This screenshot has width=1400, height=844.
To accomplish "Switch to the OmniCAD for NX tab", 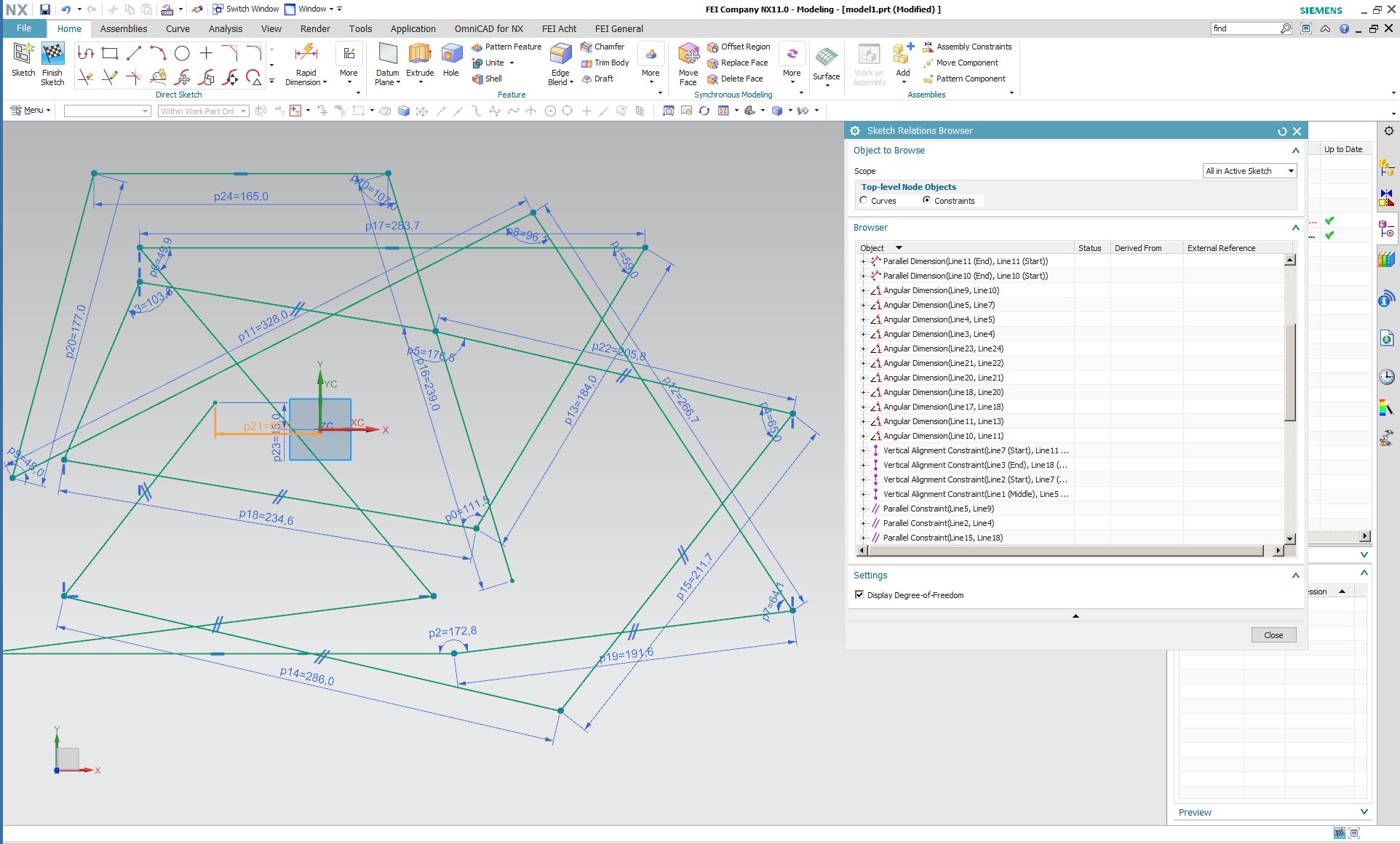I will 489,29.
